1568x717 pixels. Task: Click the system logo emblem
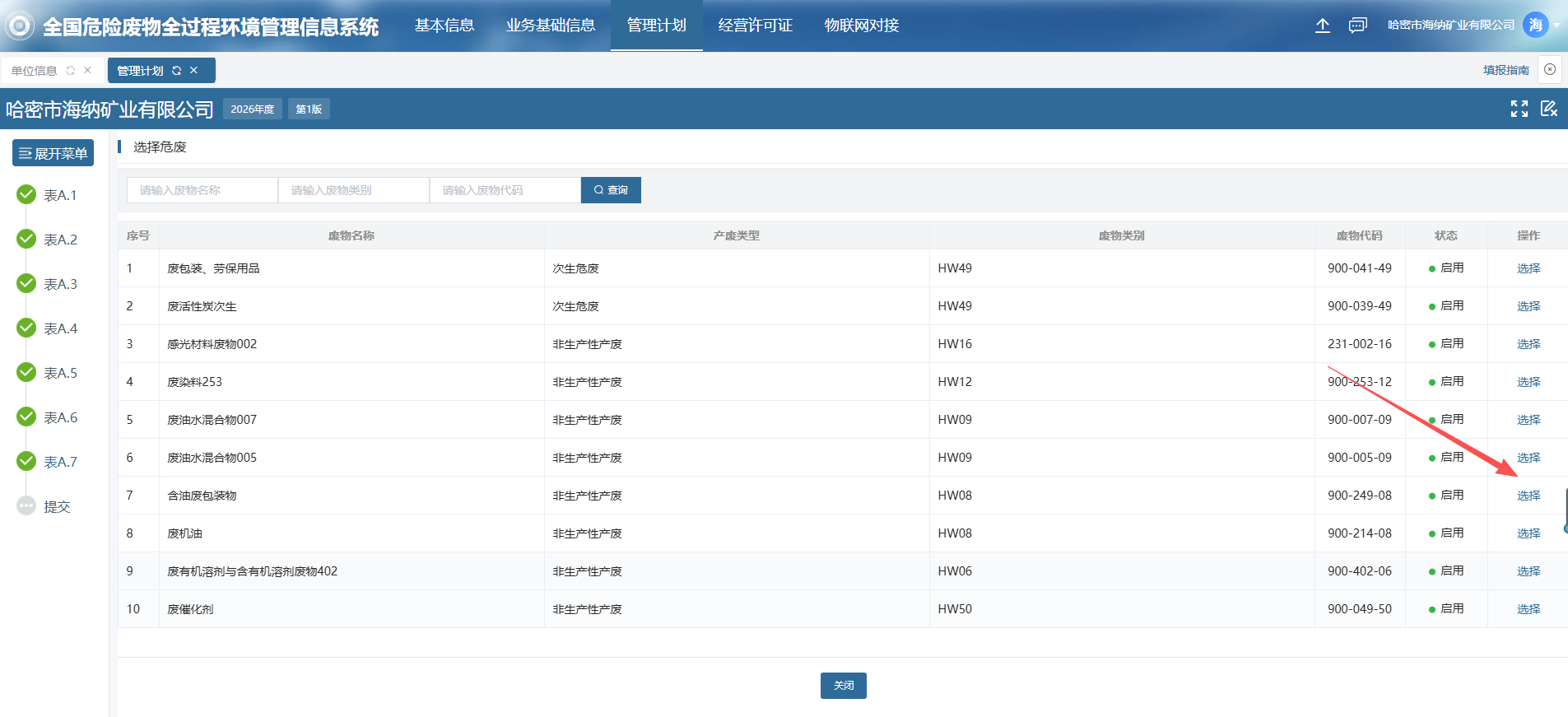coord(20,26)
